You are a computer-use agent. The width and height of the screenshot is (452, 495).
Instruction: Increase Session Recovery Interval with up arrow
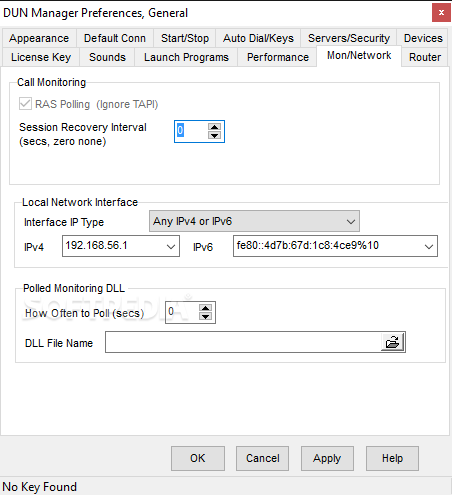(214, 127)
